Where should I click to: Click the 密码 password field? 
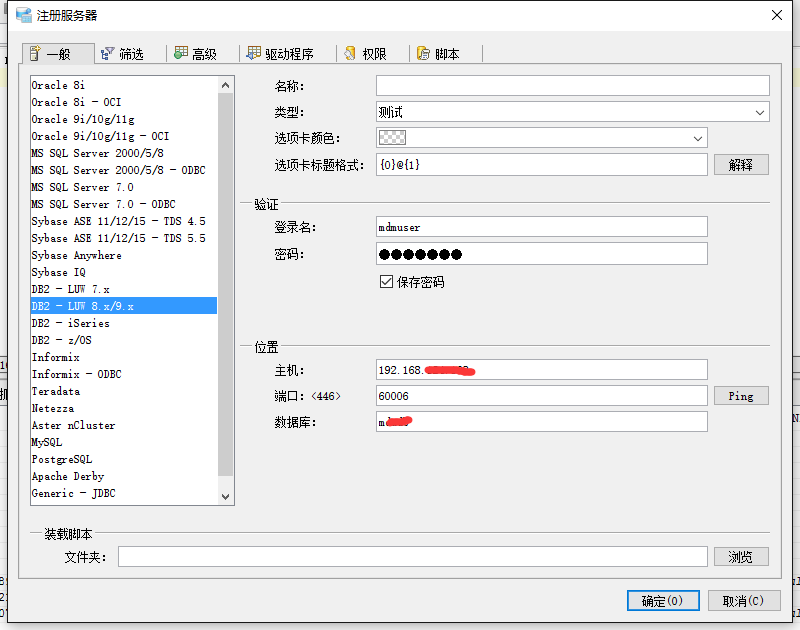(x=541, y=254)
